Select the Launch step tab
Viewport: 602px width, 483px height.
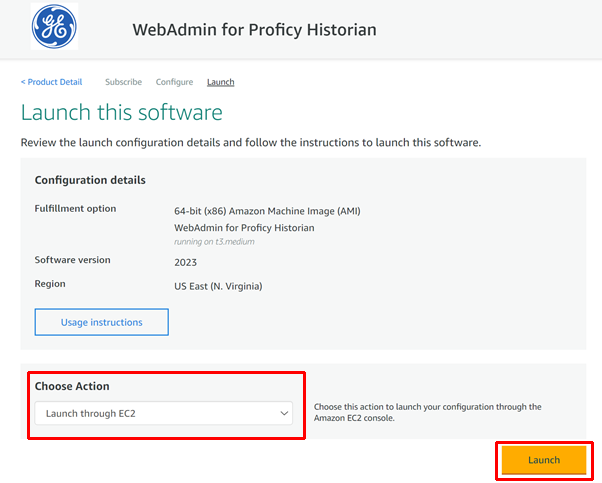[220, 82]
